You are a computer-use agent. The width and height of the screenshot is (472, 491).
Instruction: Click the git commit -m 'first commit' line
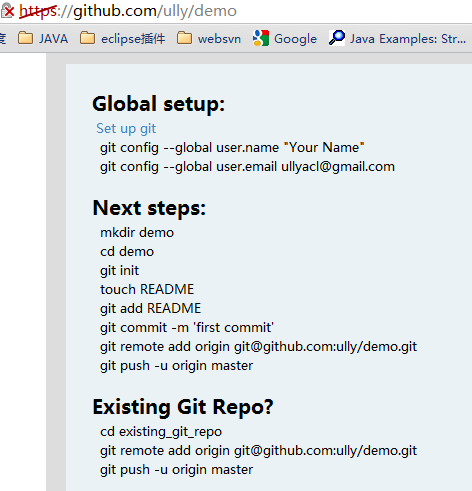tap(187, 327)
